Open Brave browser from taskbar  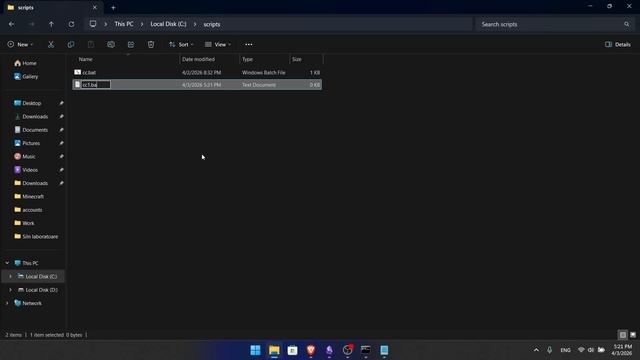tap(311, 350)
